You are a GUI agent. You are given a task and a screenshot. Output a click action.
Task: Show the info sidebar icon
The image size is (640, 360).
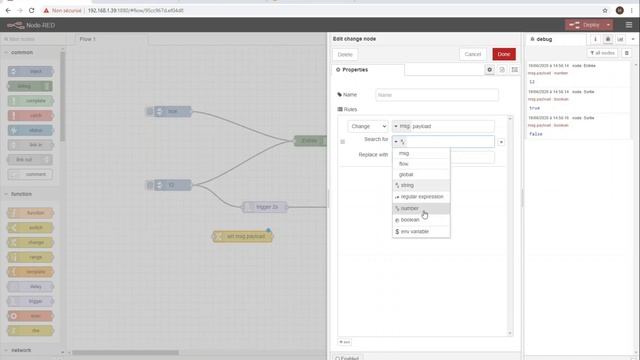point(595,39)
